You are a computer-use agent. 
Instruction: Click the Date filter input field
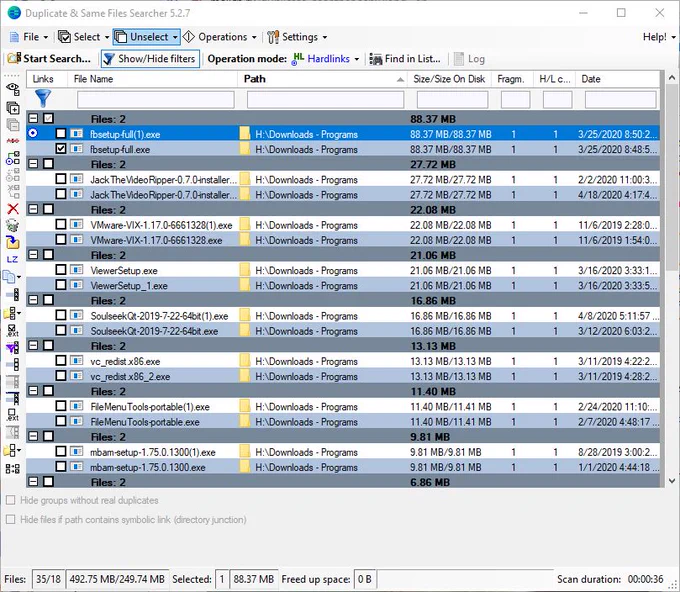click(x=621, y=99)
